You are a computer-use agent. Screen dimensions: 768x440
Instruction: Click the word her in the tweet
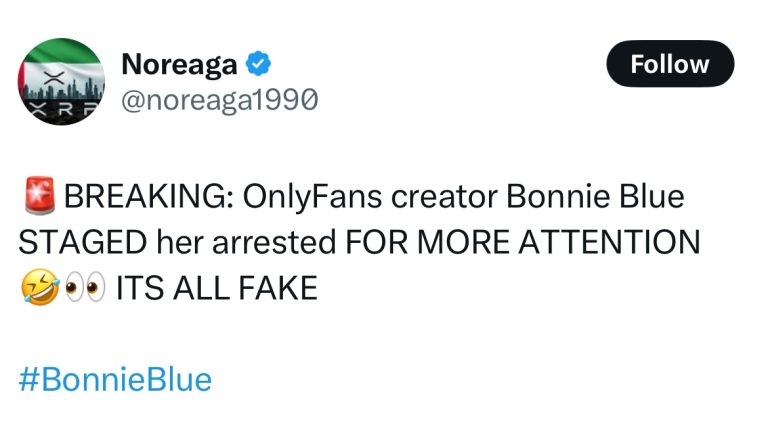tap(184, 243)
